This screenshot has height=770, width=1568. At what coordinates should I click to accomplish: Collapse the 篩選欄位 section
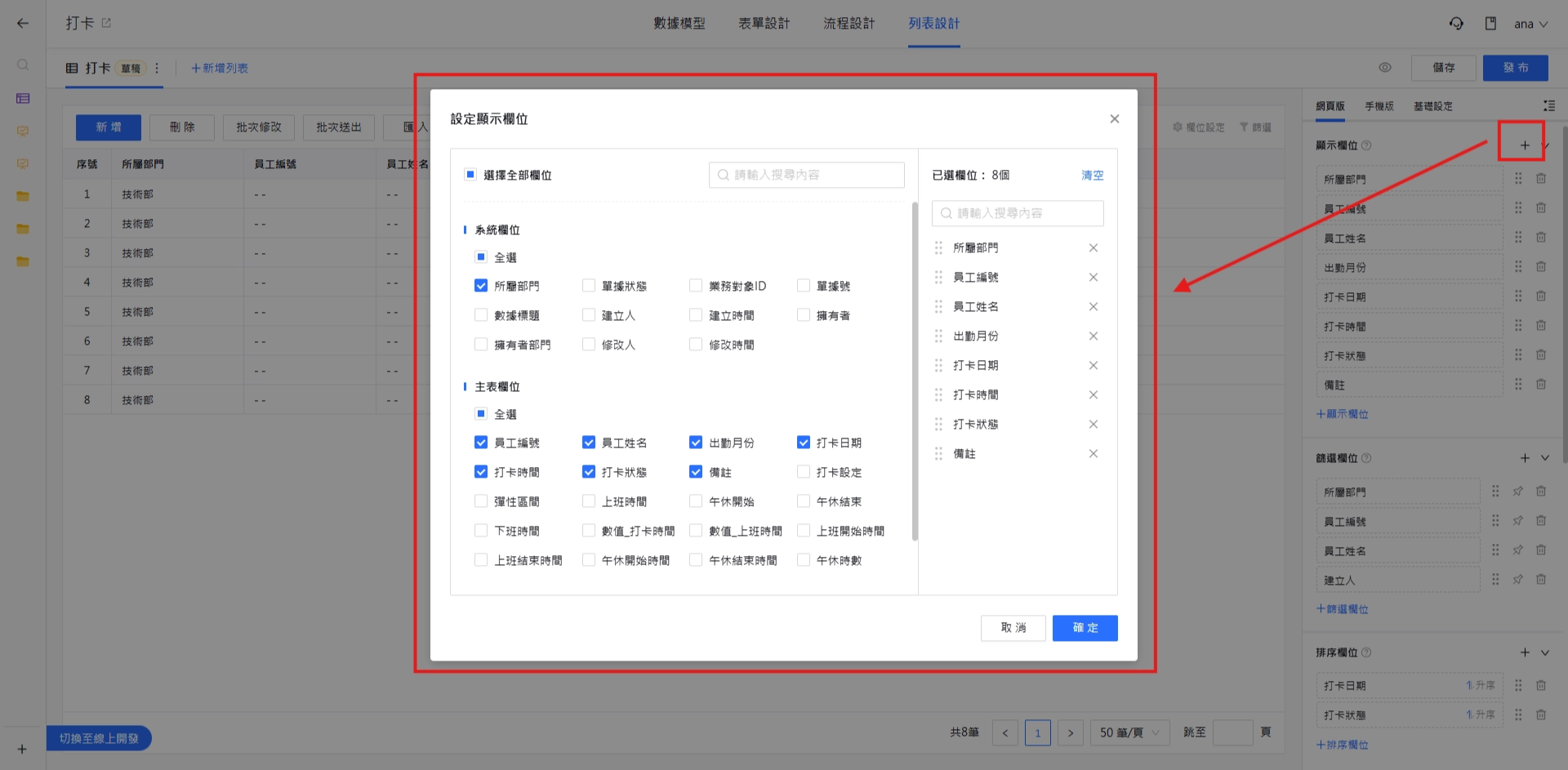coord(1545,458)
